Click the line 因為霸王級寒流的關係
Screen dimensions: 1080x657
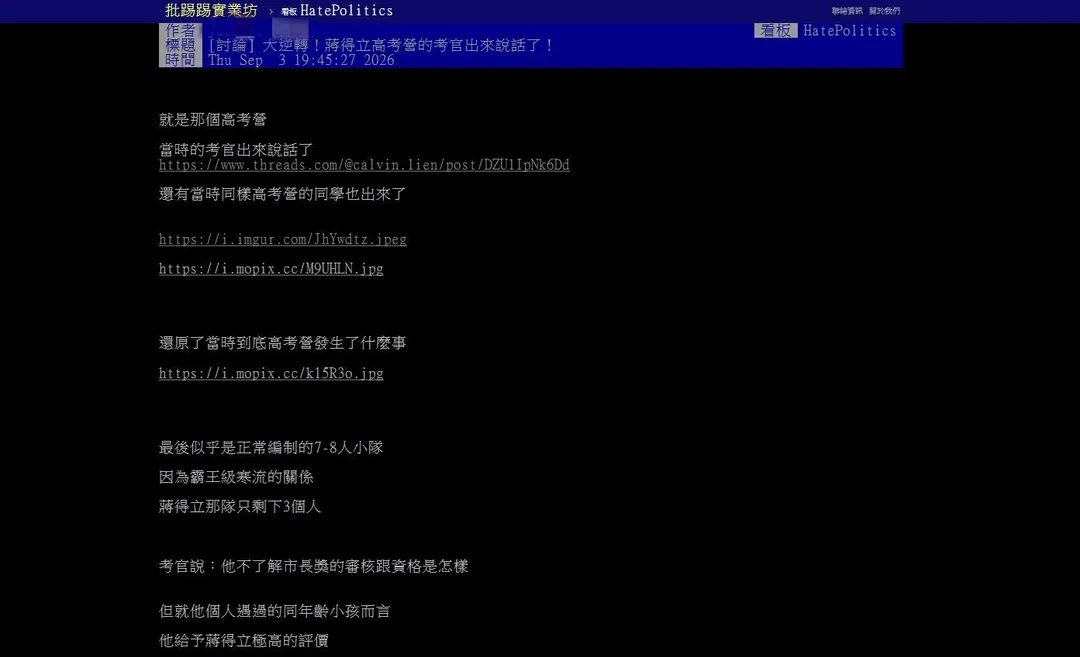(x=236, y=477)
